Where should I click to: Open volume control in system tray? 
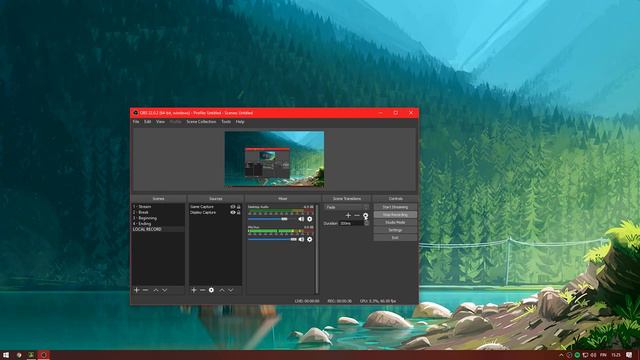(593, 356)
